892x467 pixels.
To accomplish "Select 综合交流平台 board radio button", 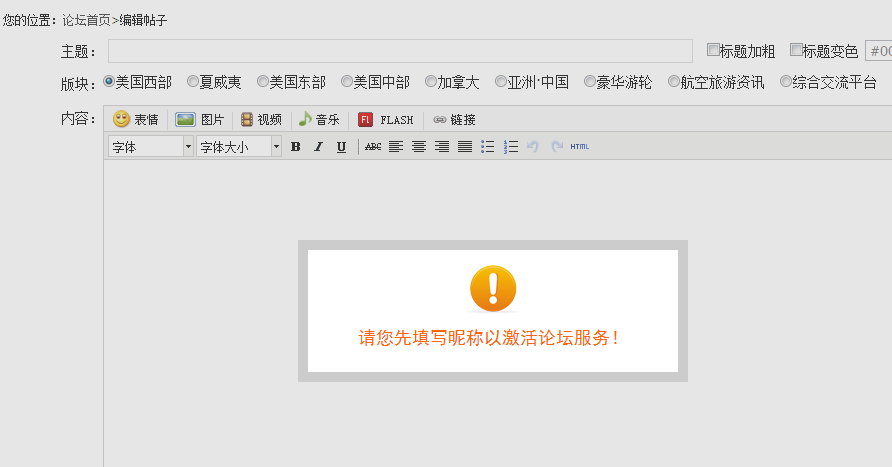I will 786,81.
